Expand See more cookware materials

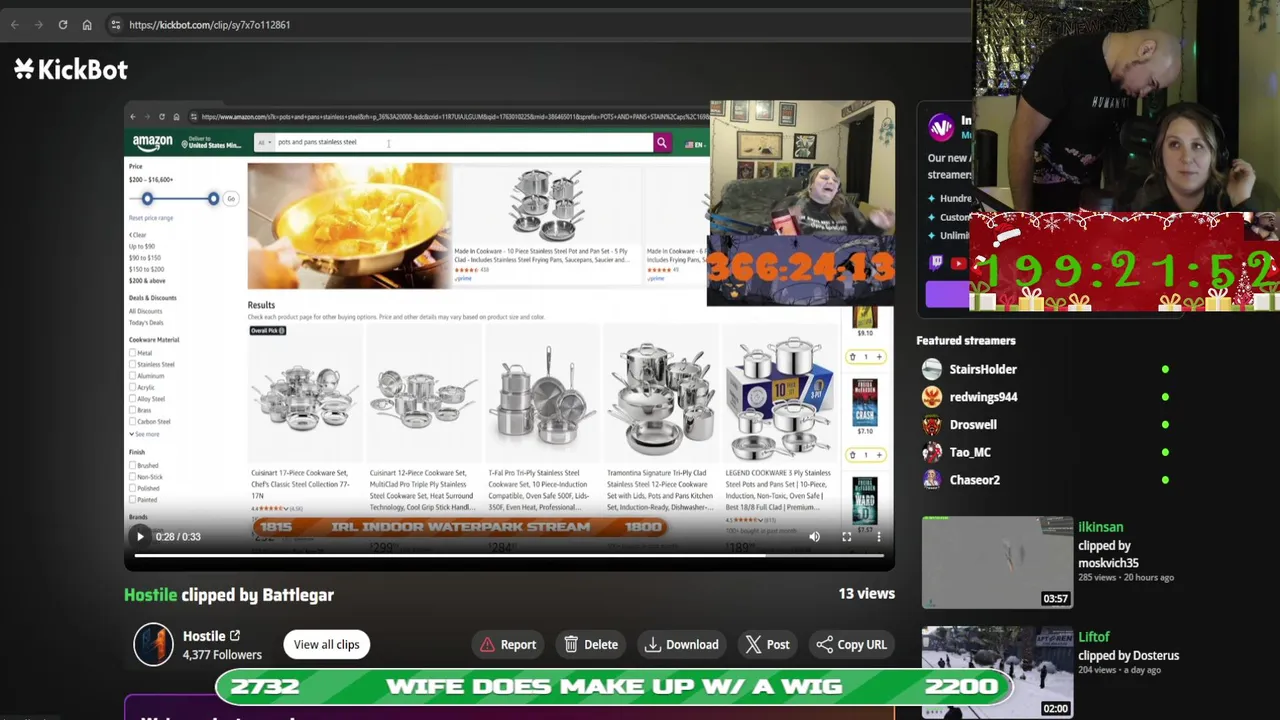tap(144, 434)
